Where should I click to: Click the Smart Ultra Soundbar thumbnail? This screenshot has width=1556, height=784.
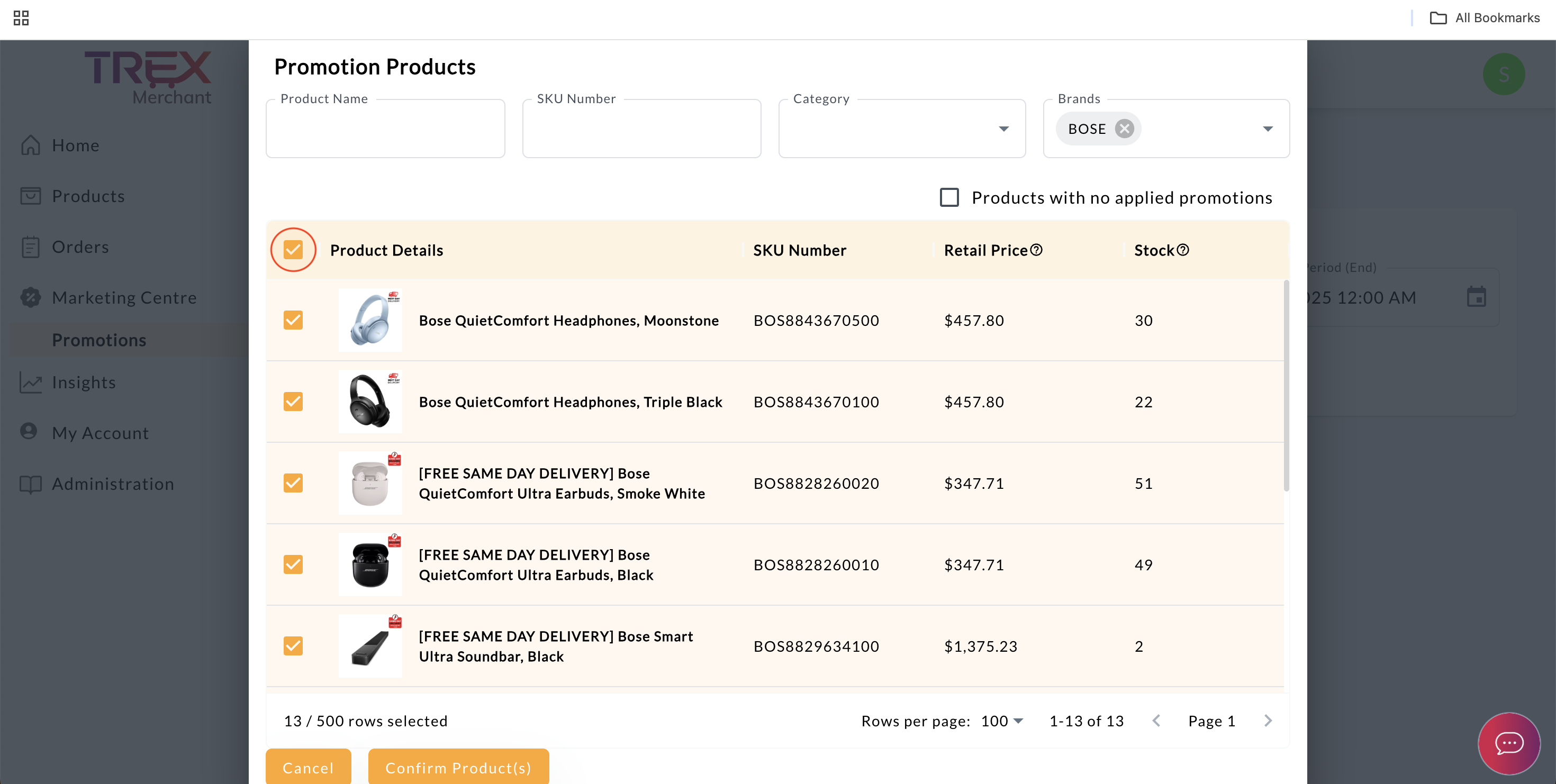[369, 646]
